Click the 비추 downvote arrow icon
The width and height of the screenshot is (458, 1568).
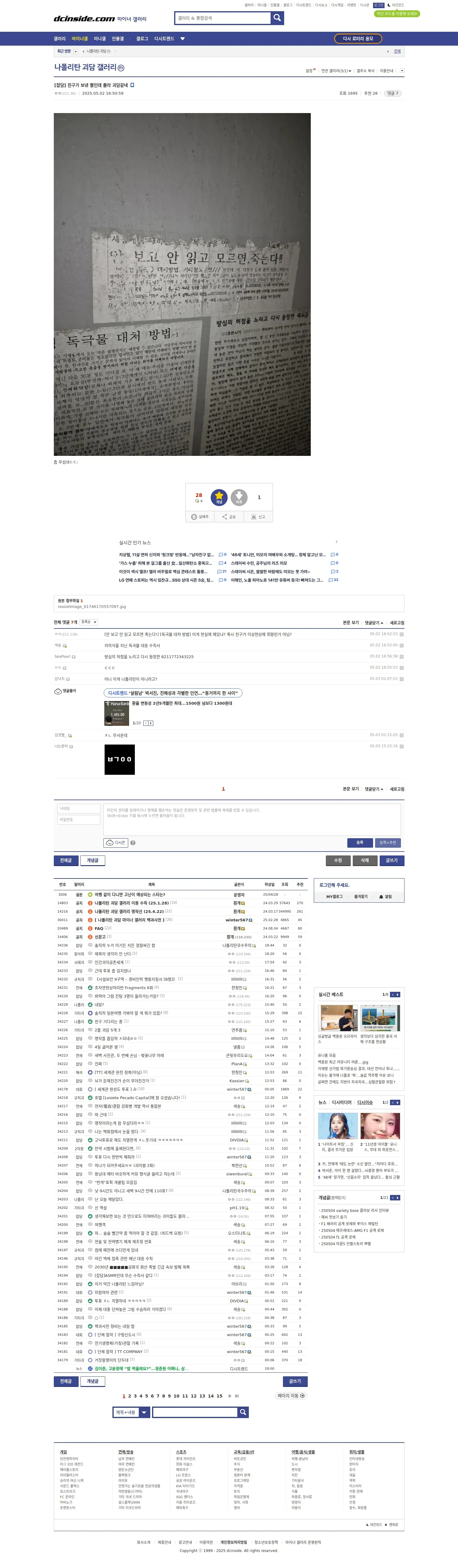click(239, 497)
